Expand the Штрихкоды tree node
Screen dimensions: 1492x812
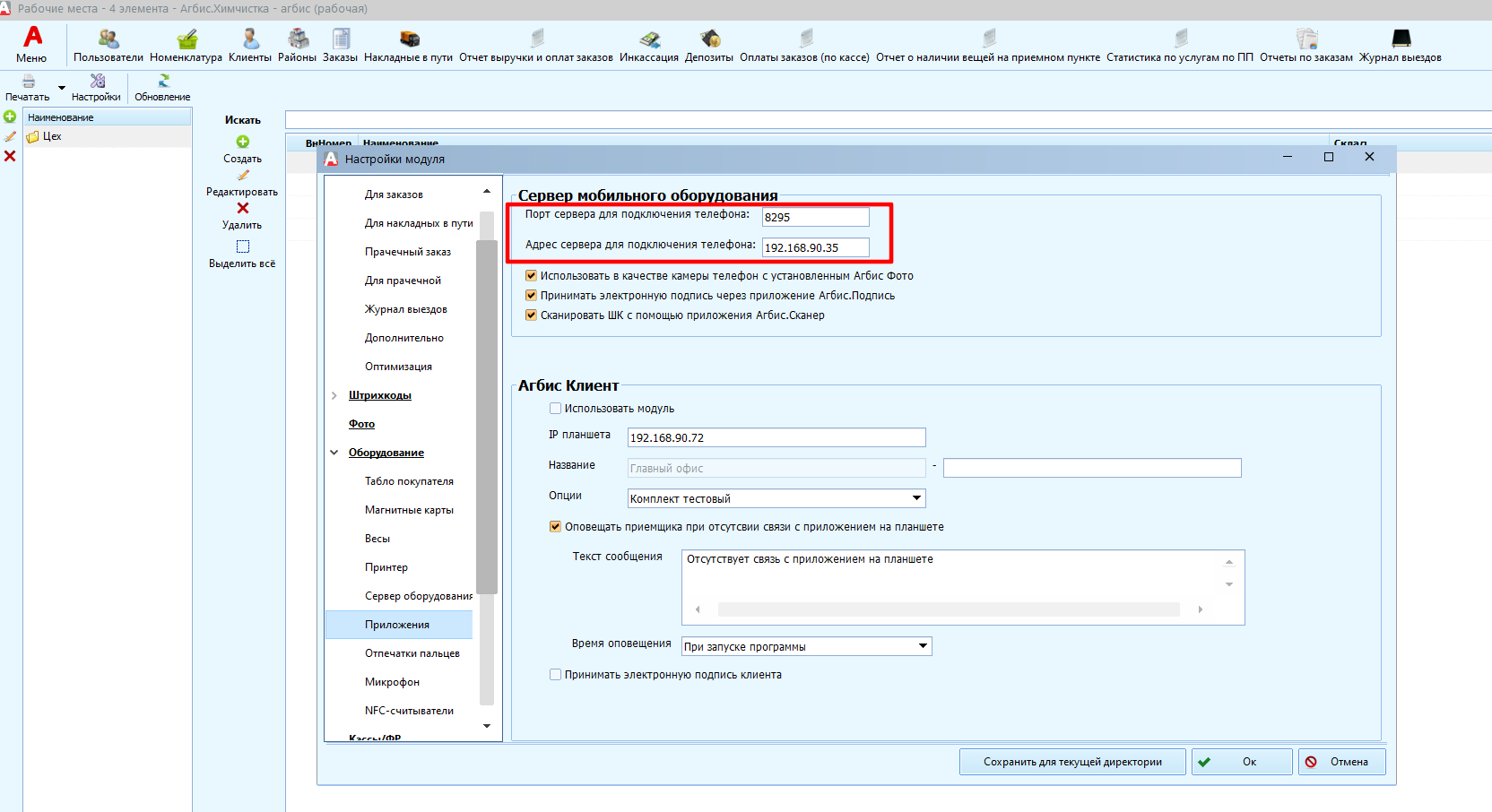(334, 395)
